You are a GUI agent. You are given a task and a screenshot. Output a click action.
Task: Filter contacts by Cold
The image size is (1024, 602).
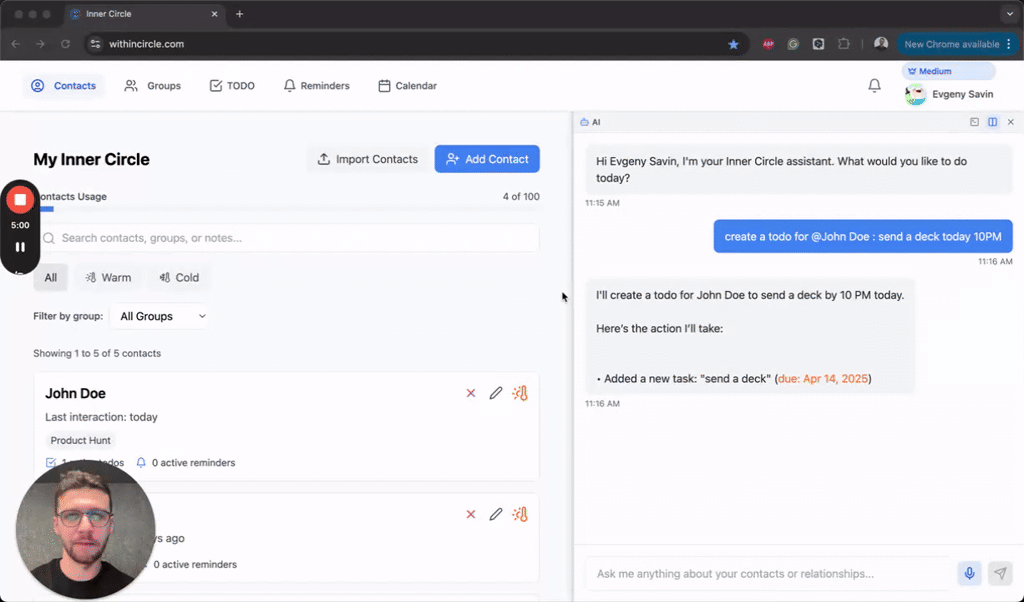tap(179, 277)
